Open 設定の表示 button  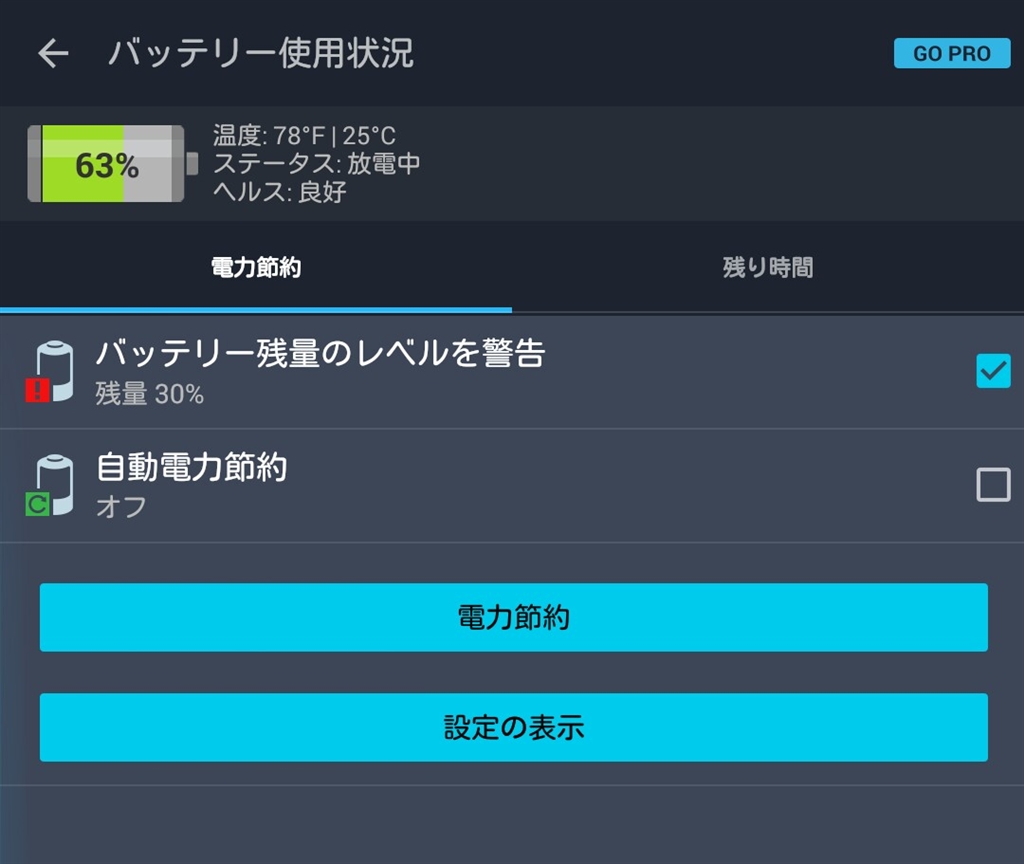pos(513,727)
